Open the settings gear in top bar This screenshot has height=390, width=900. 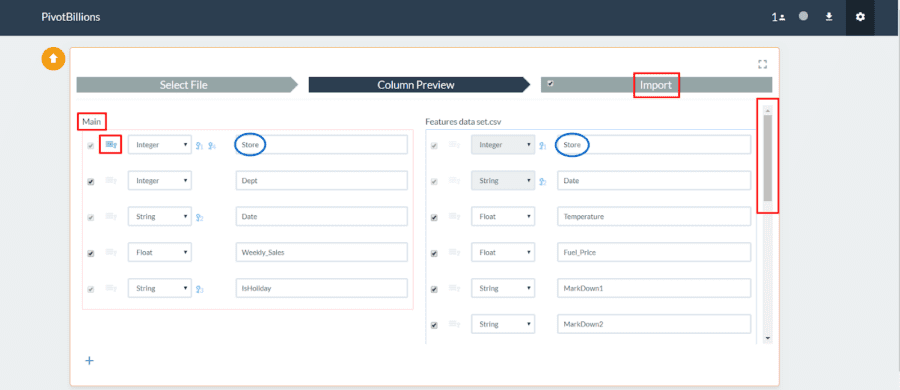tap(860, 17)
